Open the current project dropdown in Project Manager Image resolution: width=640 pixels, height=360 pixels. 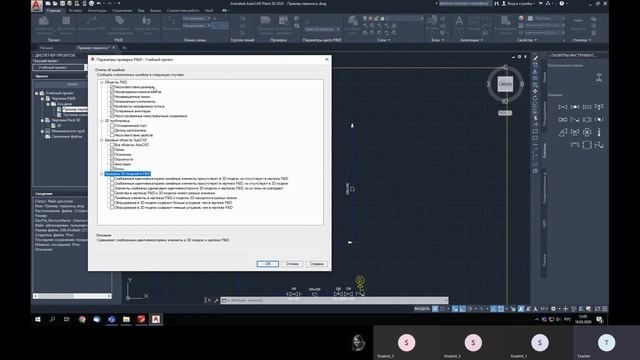click(86, 67)
